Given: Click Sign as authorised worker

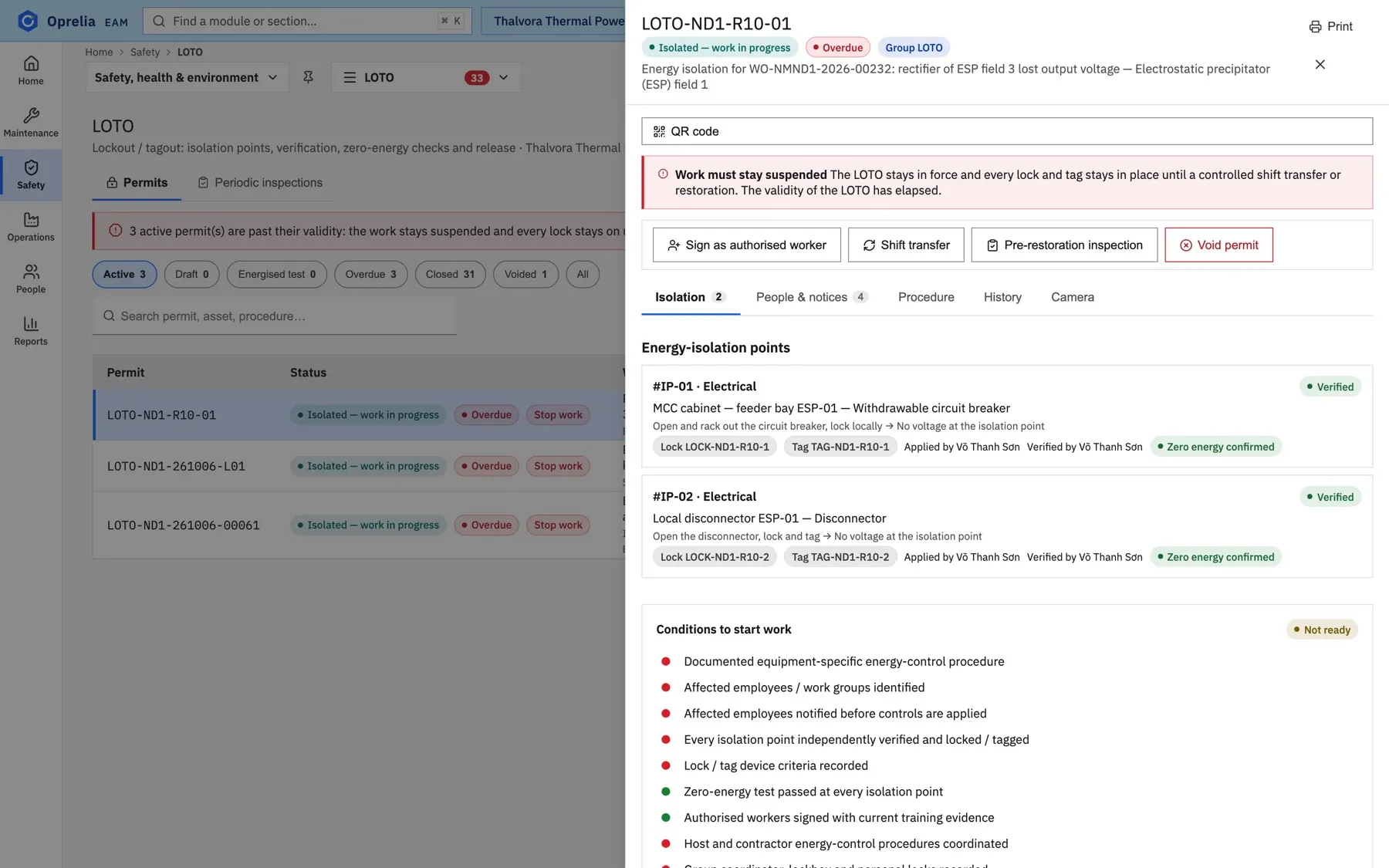Looking at the screenshot, I should click(x=746, y=245).
